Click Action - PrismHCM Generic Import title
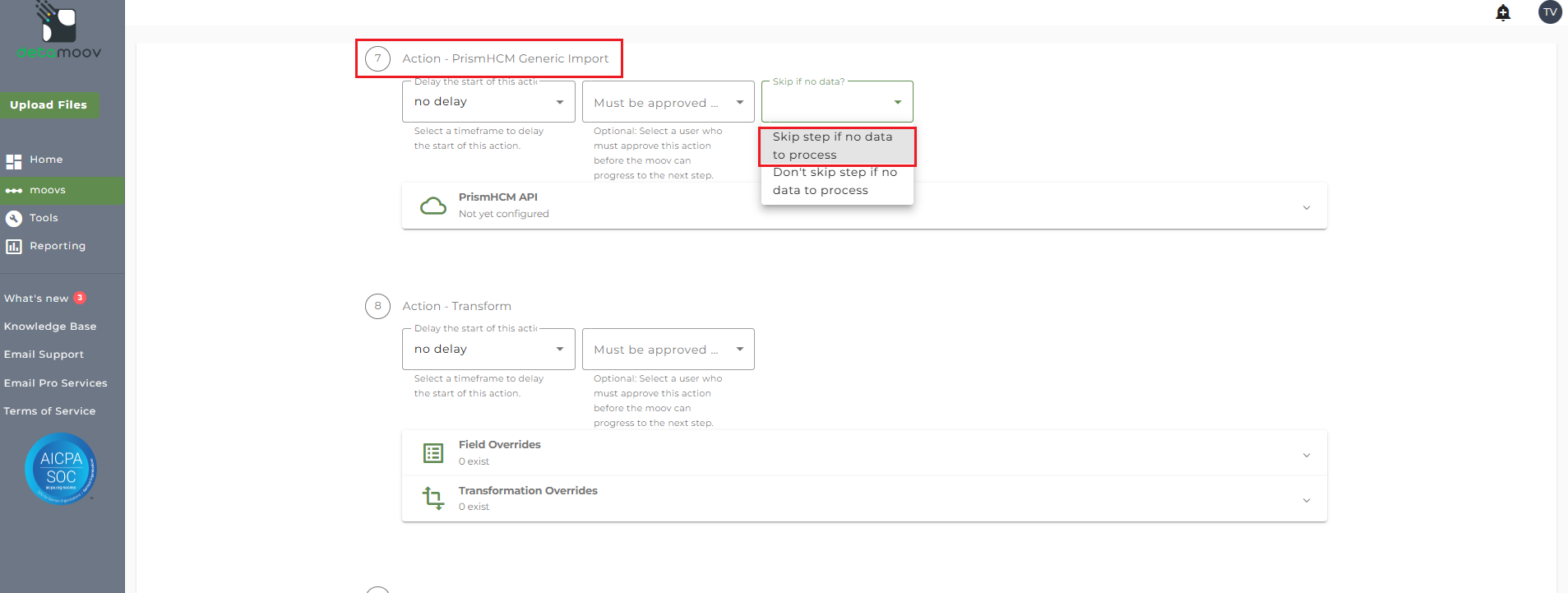This screenshot has height=593, width=1568. pyautogui.click(x=506, y=58)
